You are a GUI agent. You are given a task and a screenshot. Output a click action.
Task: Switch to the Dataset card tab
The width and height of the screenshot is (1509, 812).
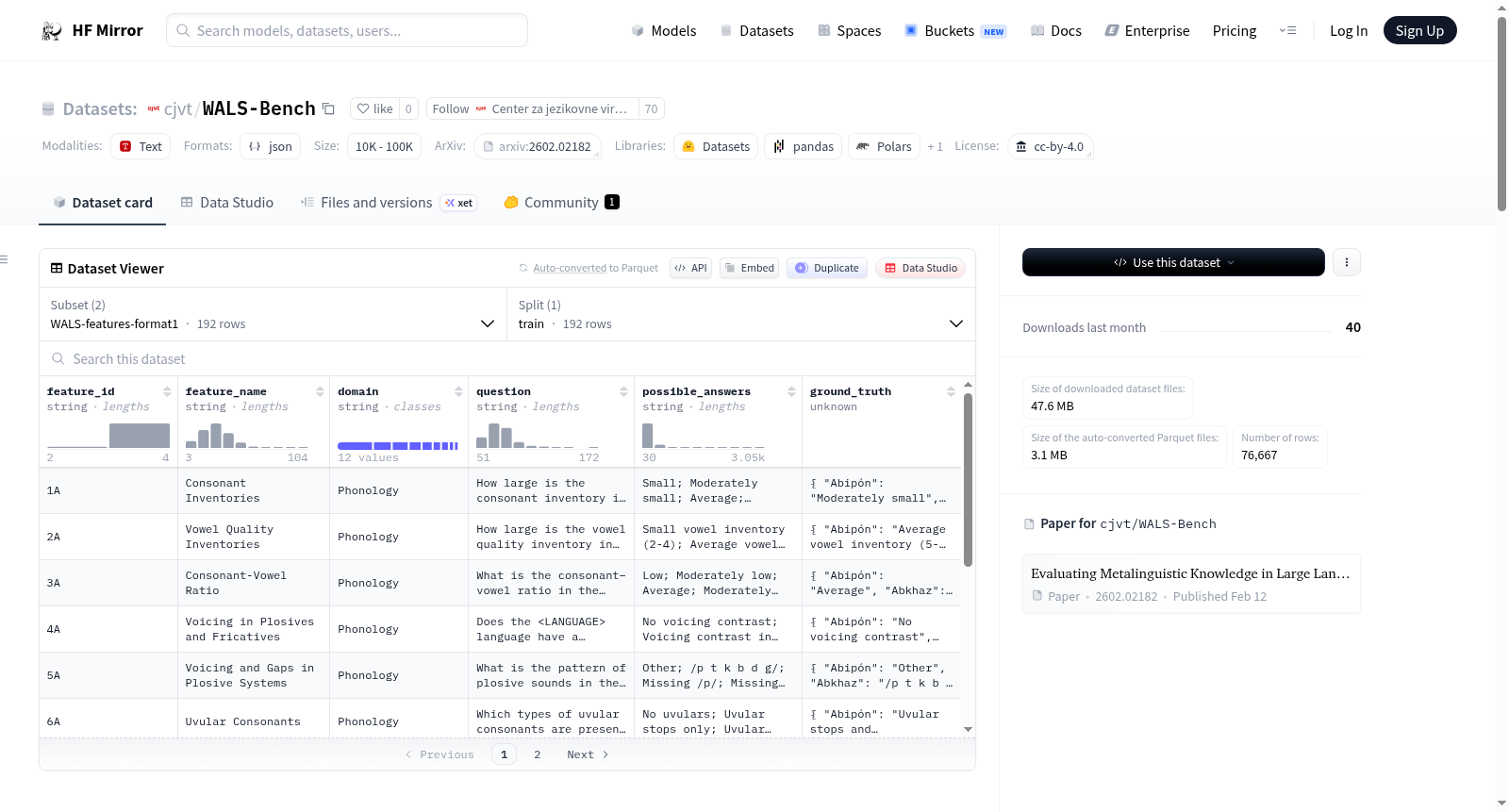point(103,202)
